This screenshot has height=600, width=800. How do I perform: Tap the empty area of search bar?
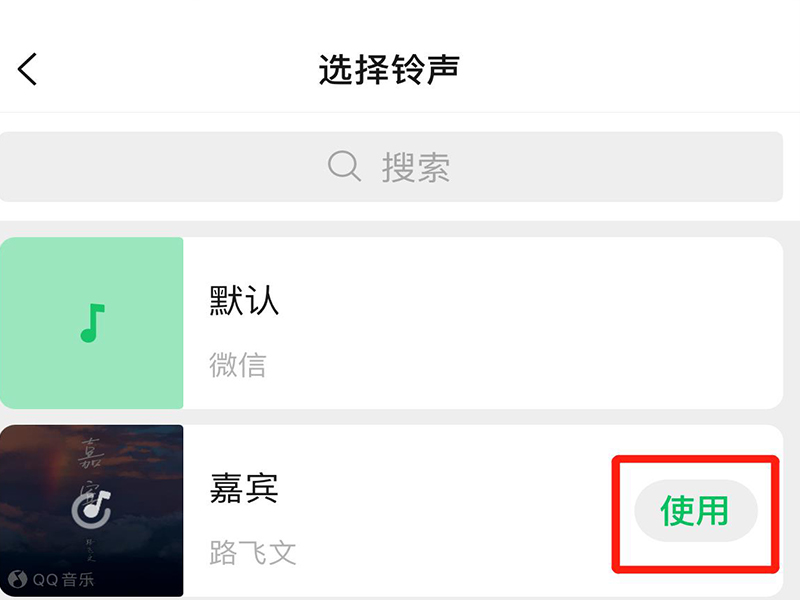click(612, 167)
